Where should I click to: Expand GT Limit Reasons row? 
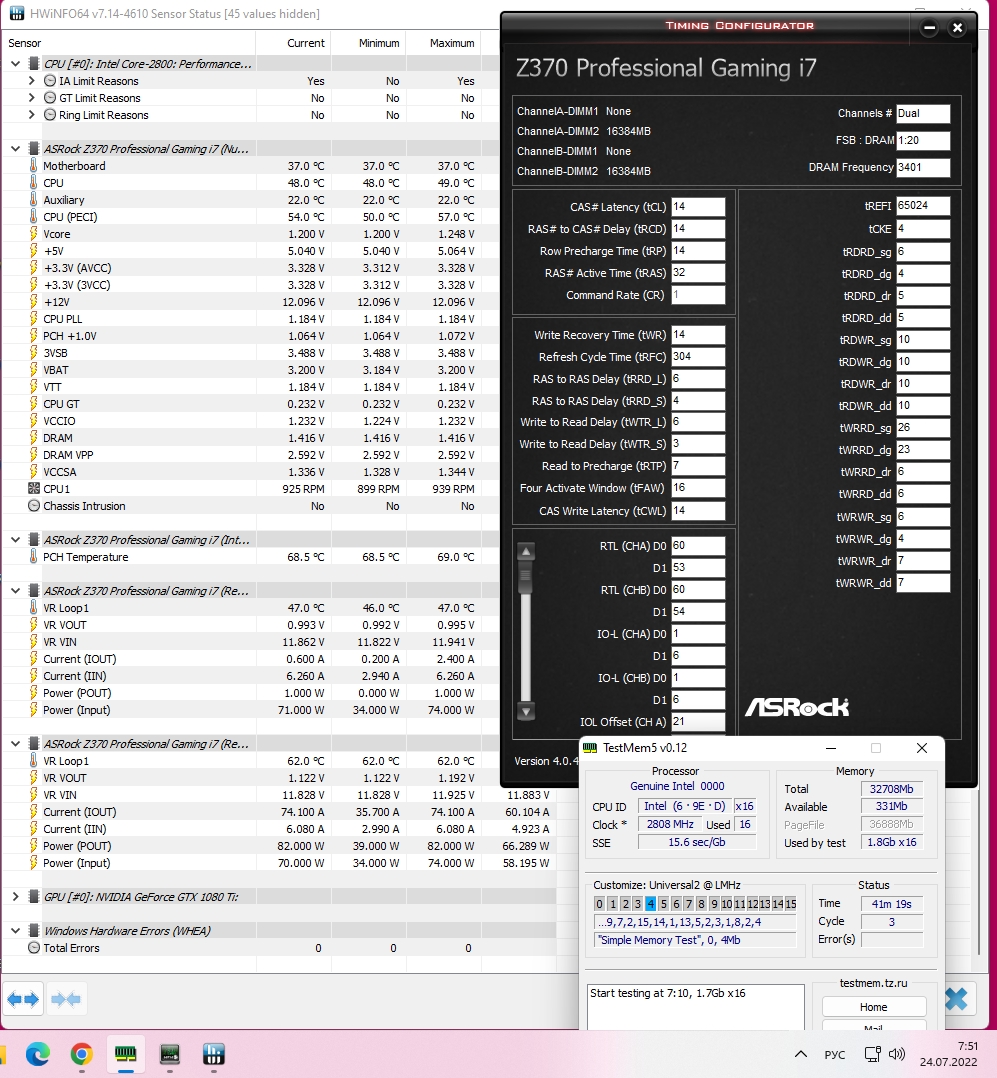pos(32,98)
